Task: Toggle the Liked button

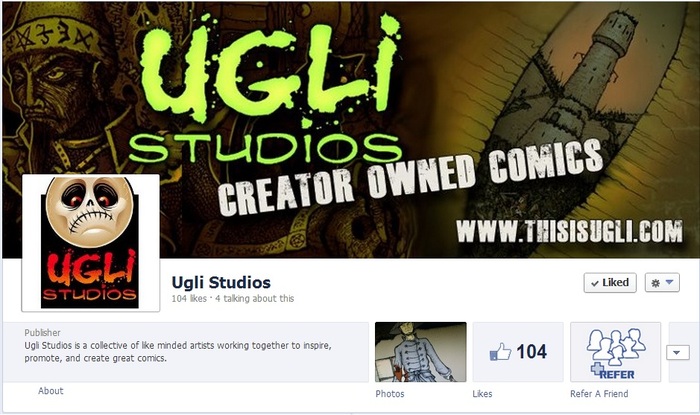Action: point(610,283)
